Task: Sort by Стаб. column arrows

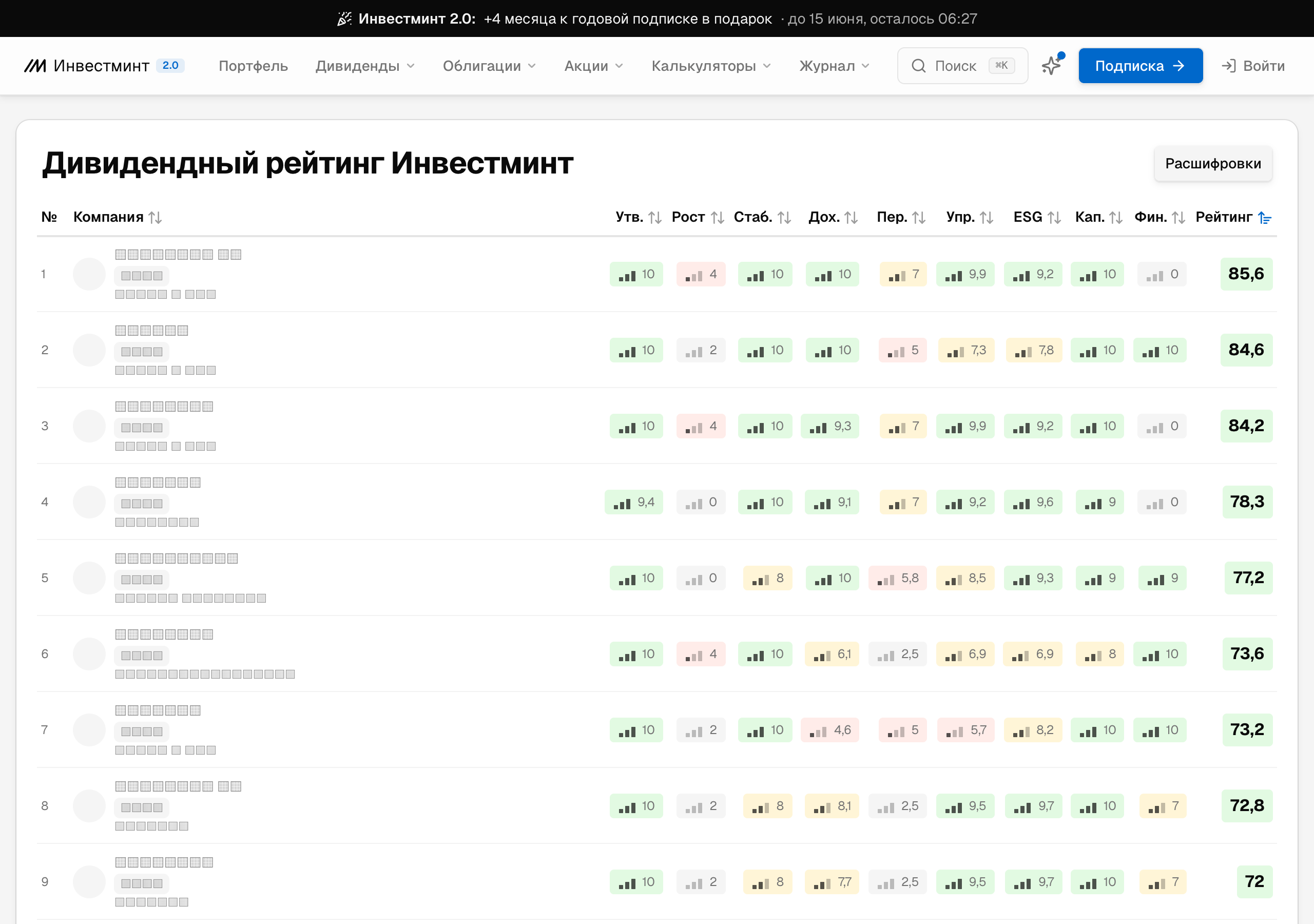Action: (785, 218)
